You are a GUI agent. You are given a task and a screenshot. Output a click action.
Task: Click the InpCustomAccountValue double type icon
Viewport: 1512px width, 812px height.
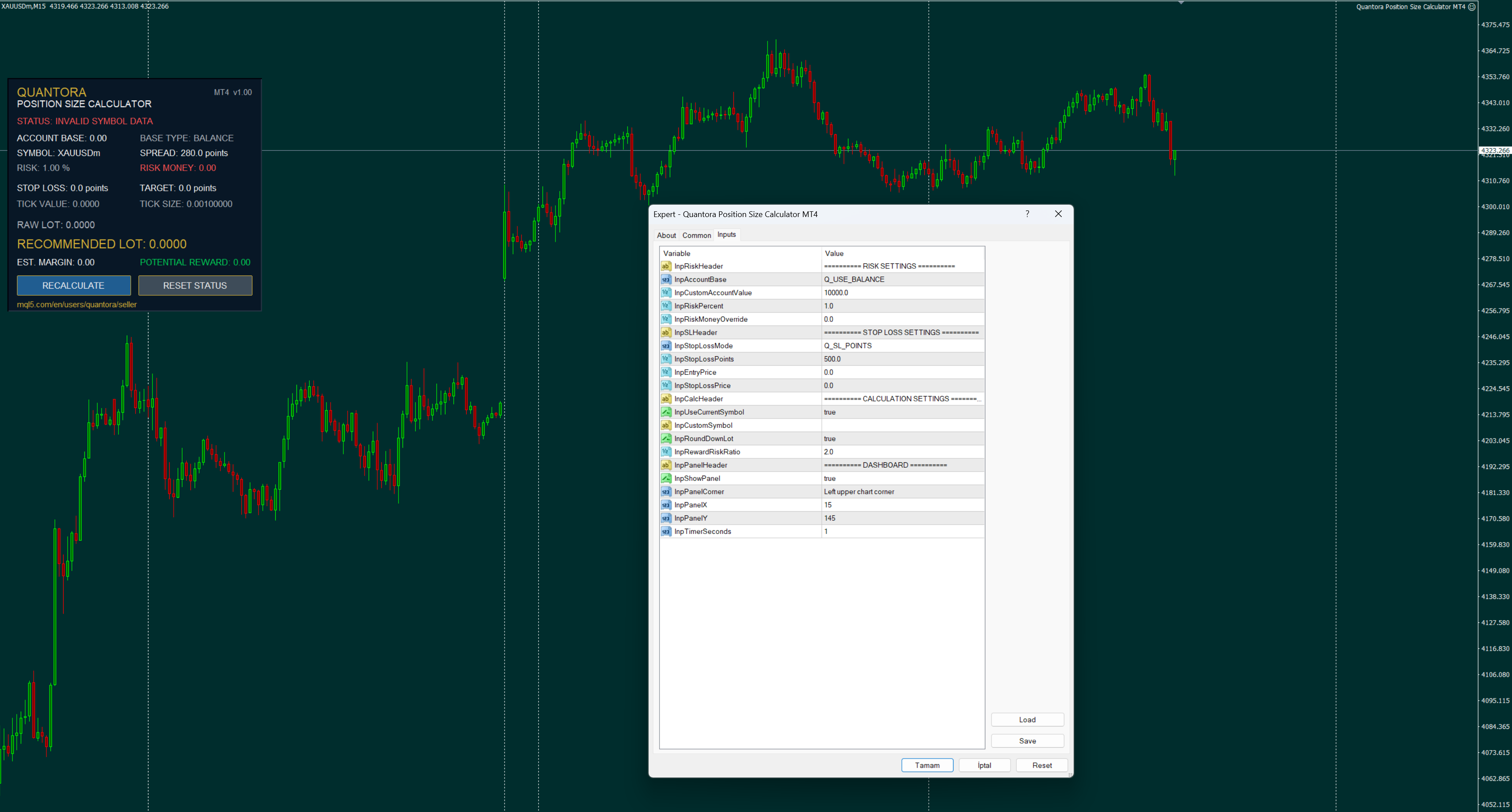point(665,292)
